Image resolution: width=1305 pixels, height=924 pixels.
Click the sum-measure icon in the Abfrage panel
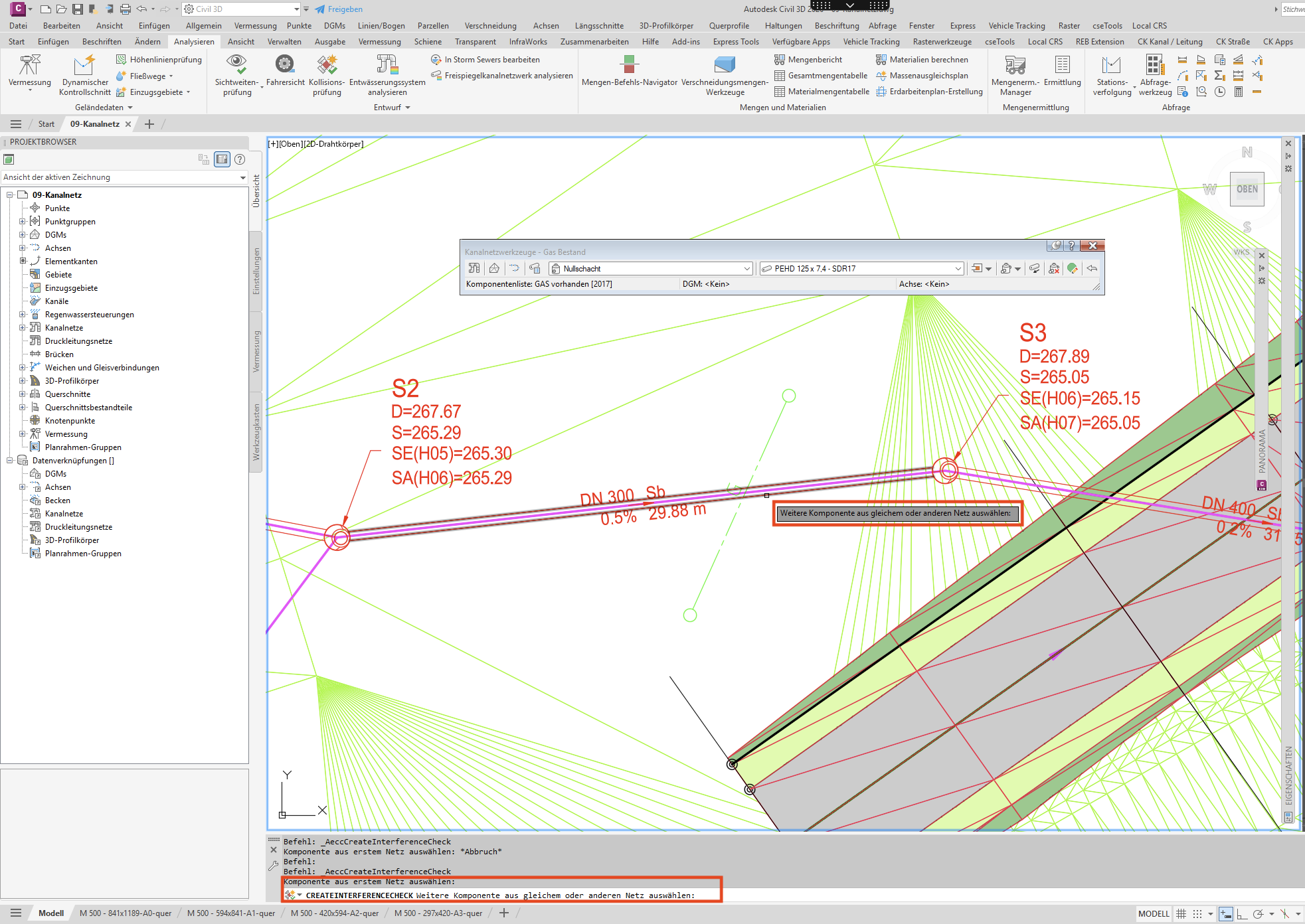[x=1220, y=76]
